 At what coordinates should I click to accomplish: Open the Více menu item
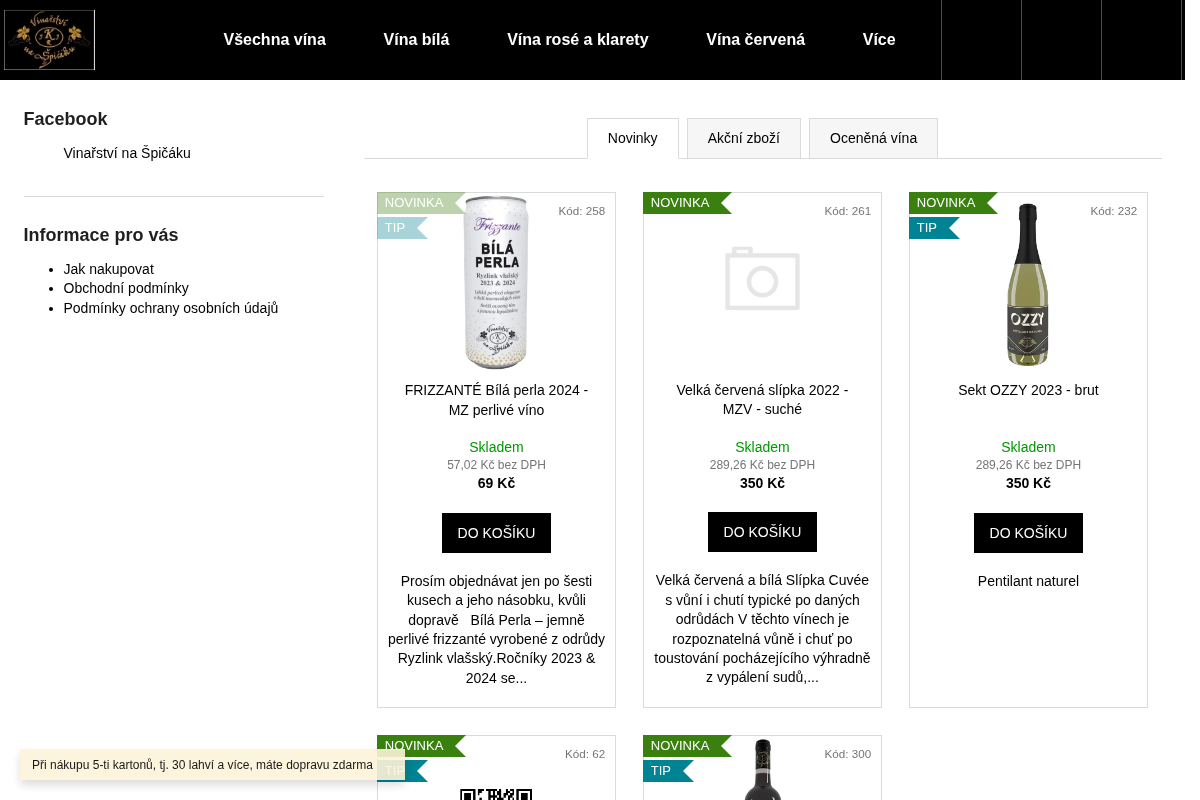coord(879,40)
